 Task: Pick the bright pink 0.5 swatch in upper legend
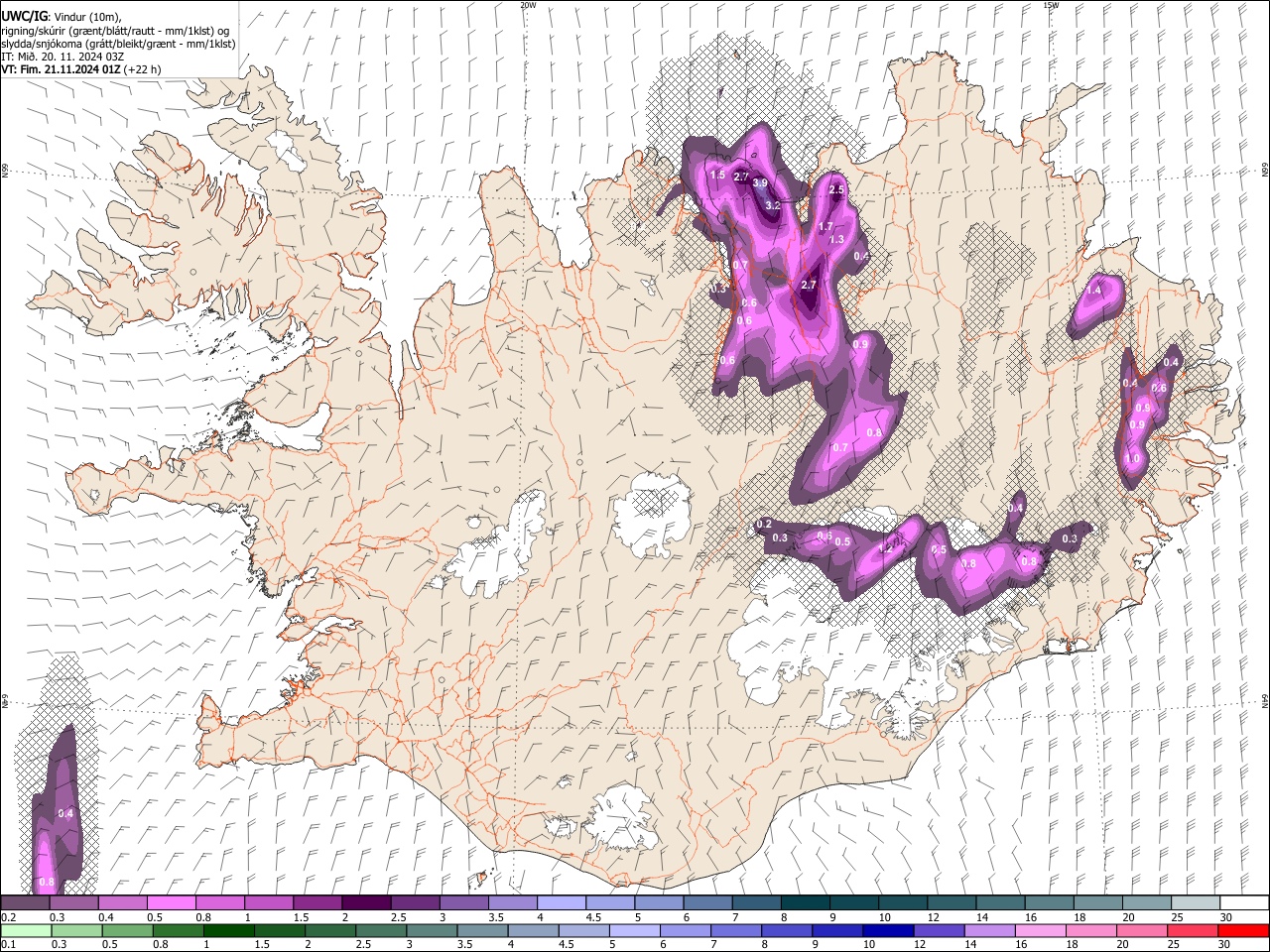point(171,902)
